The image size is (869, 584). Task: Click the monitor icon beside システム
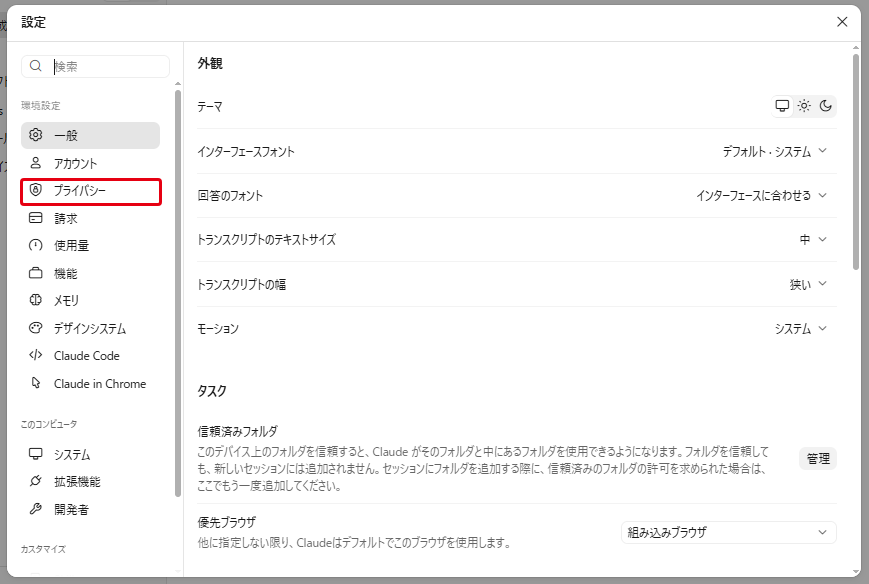click(x=35, y=454)
